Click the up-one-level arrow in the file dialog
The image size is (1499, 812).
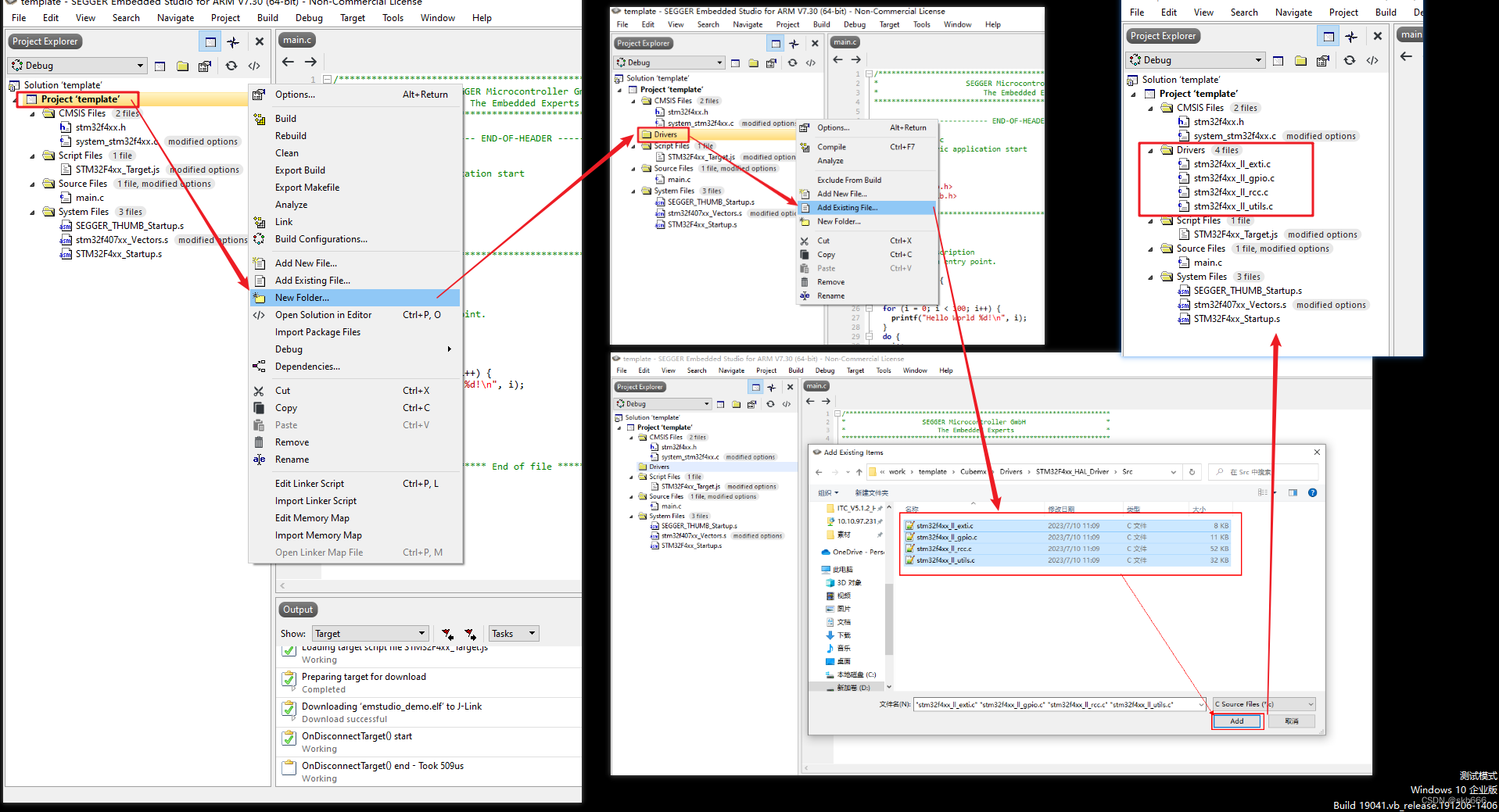859,472
